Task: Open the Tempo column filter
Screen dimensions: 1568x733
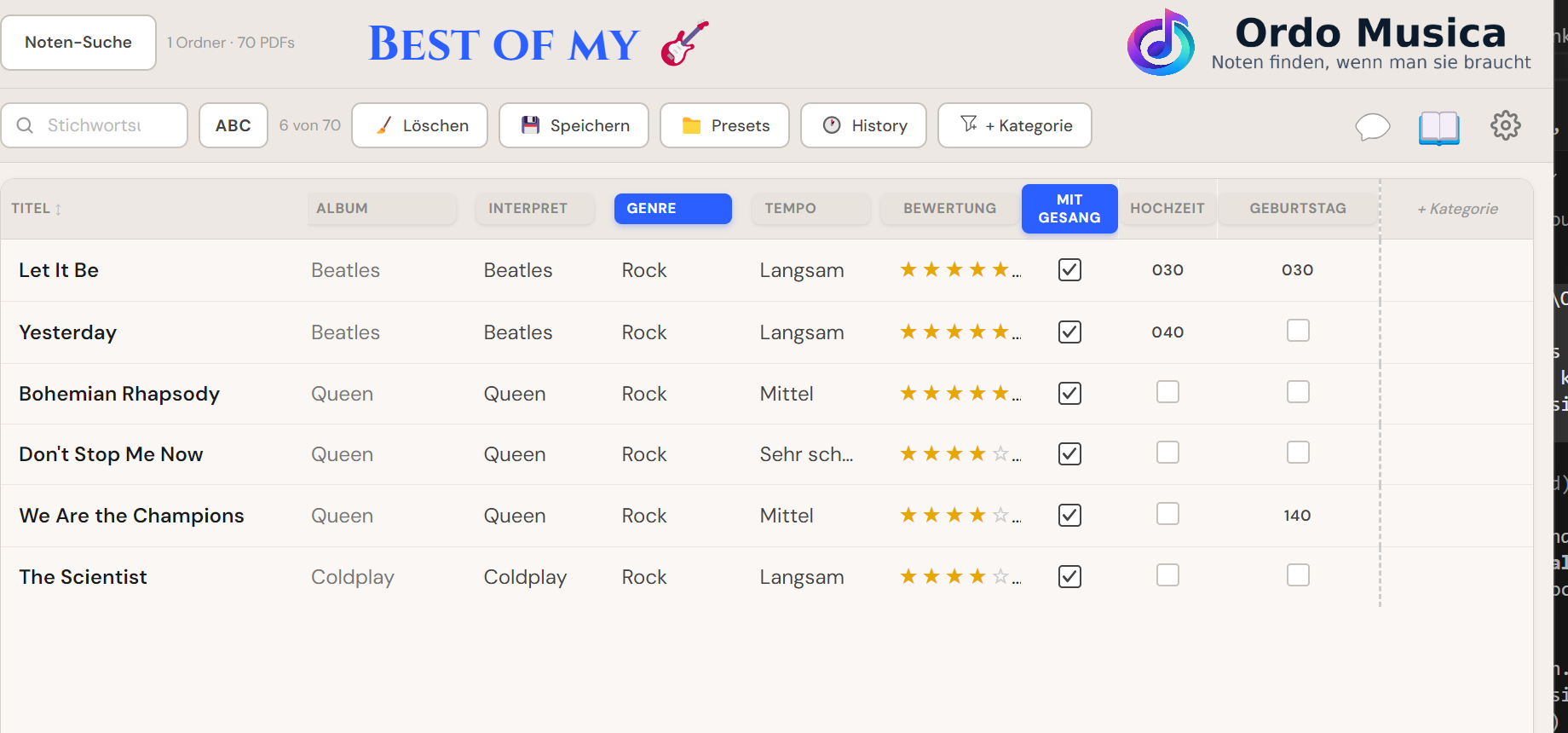Action: click(x=811, y=209)
